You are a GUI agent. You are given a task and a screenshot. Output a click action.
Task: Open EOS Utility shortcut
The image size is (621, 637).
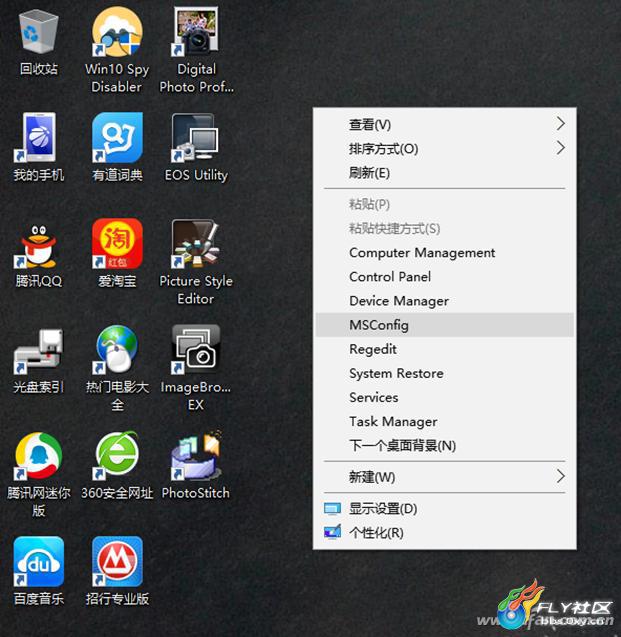(196, 137)
